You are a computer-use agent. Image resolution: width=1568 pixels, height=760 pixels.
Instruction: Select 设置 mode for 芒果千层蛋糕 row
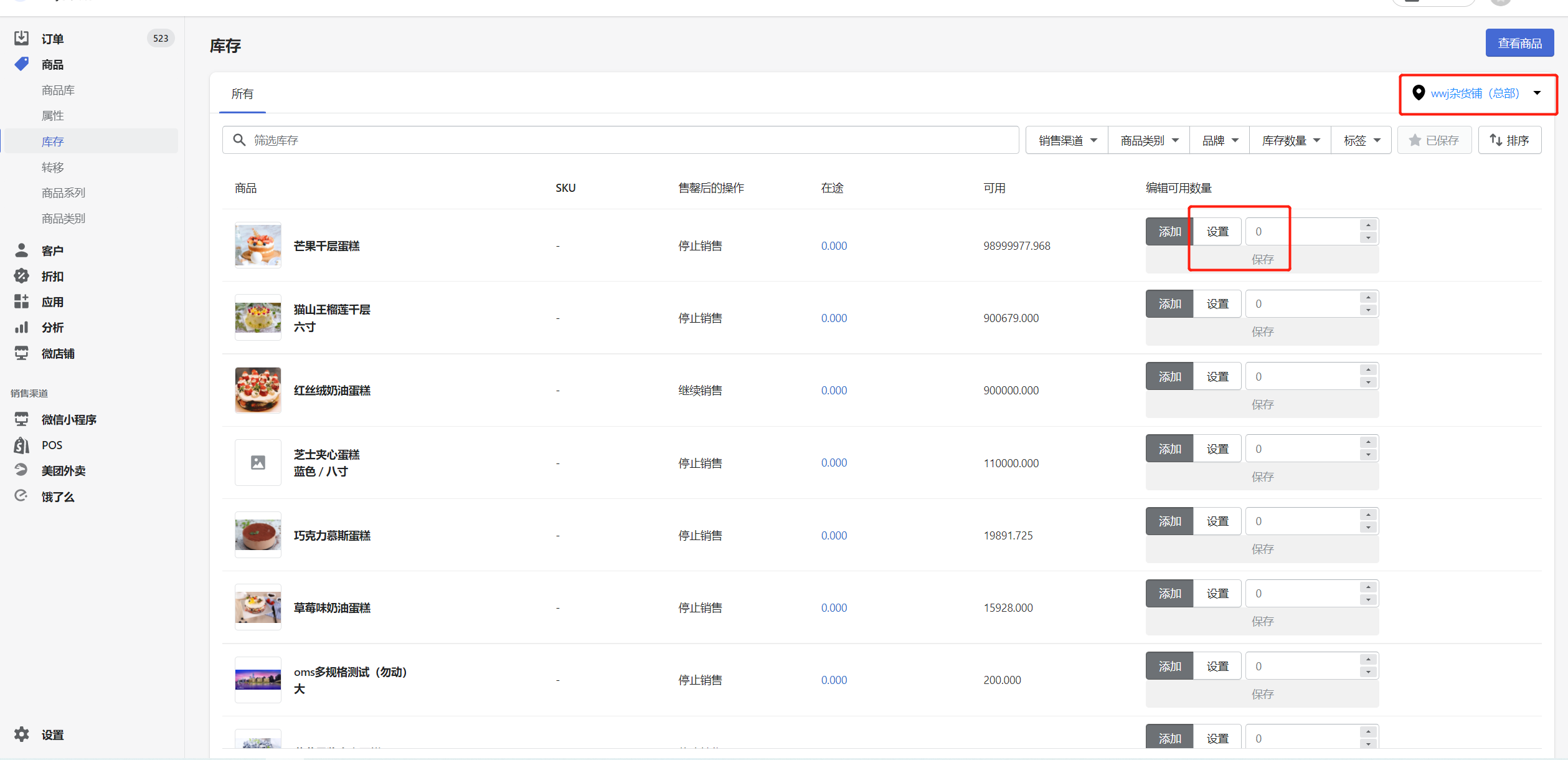(1217, 232)
